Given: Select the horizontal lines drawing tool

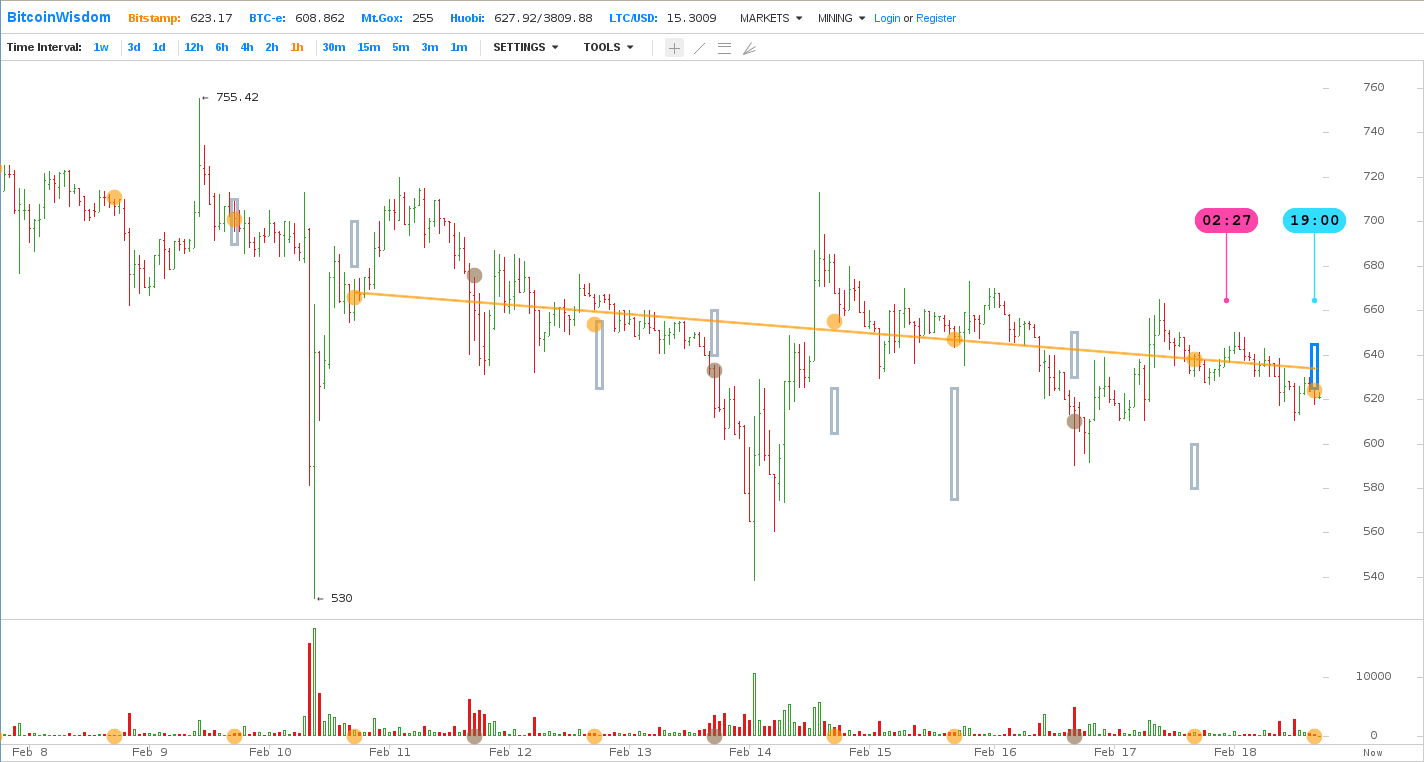Looking at the screenshot, I should (724, 48).
